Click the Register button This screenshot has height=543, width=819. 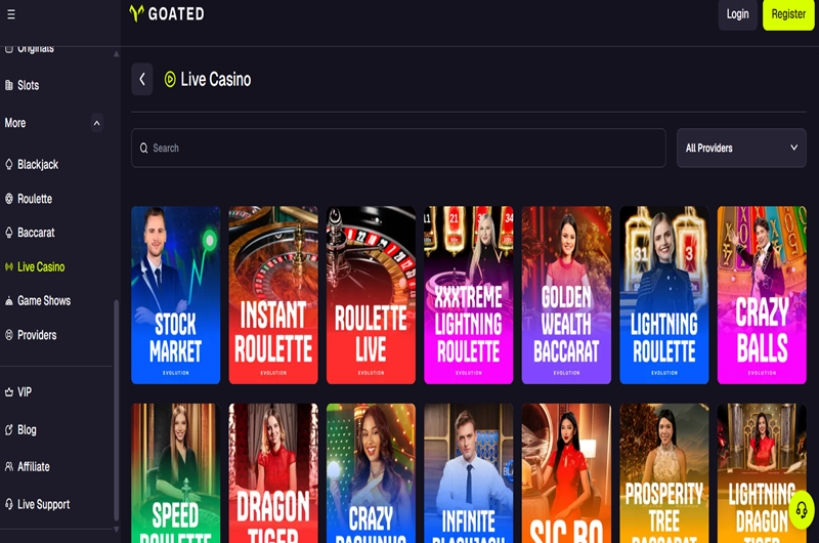[788, 14]
